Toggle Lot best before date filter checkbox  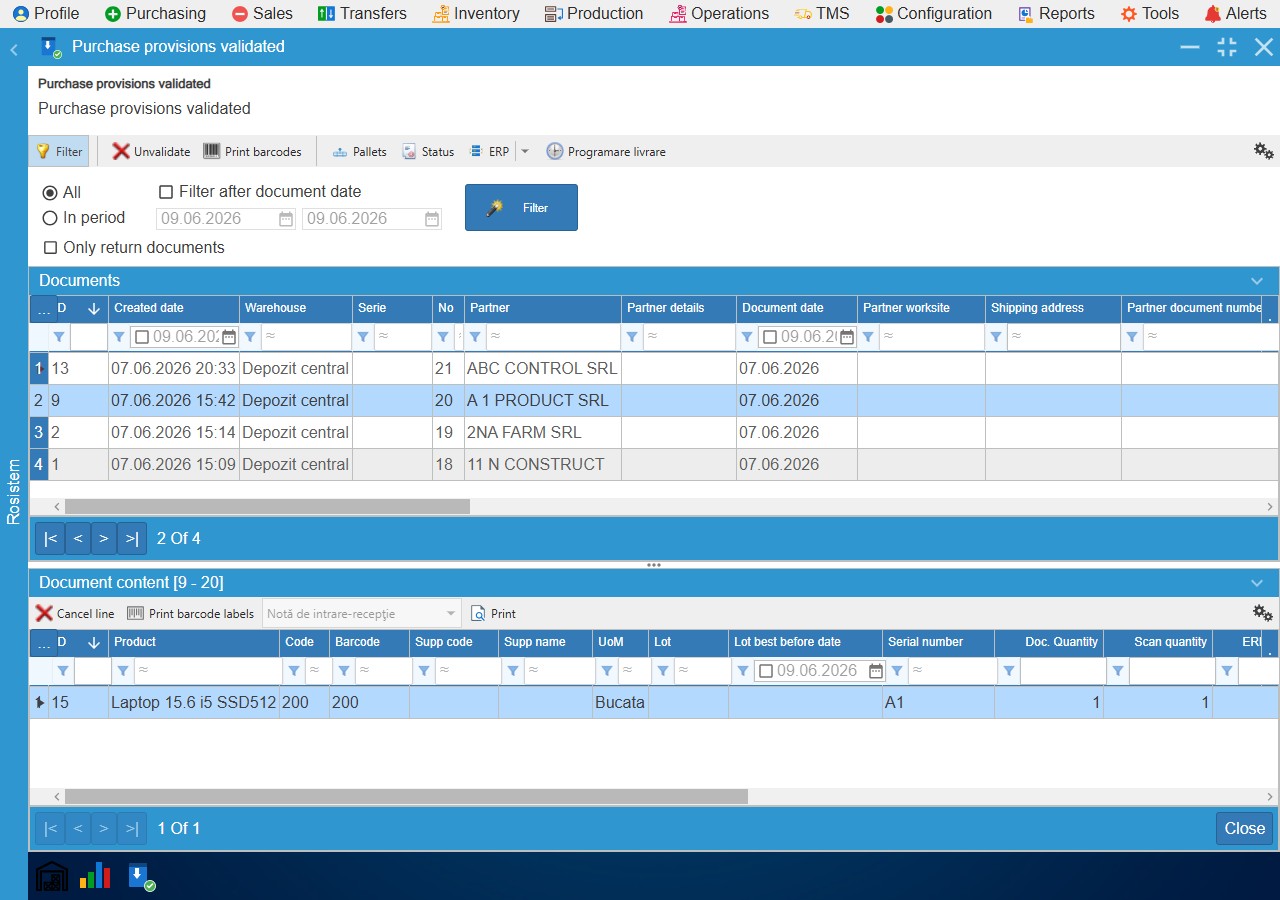coord(766,671)
